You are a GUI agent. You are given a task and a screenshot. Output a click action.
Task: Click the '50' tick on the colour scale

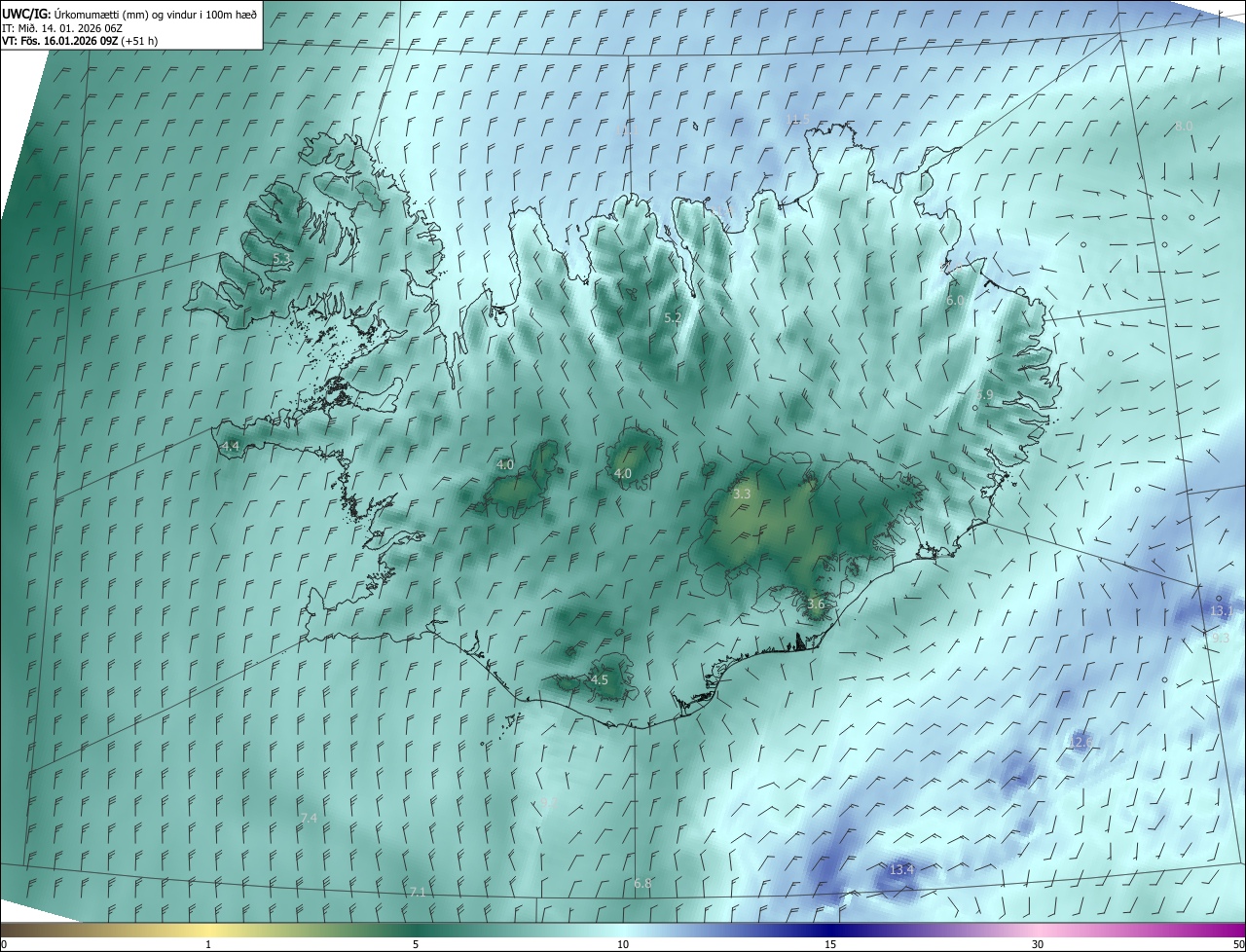(x=1238, y=944)
